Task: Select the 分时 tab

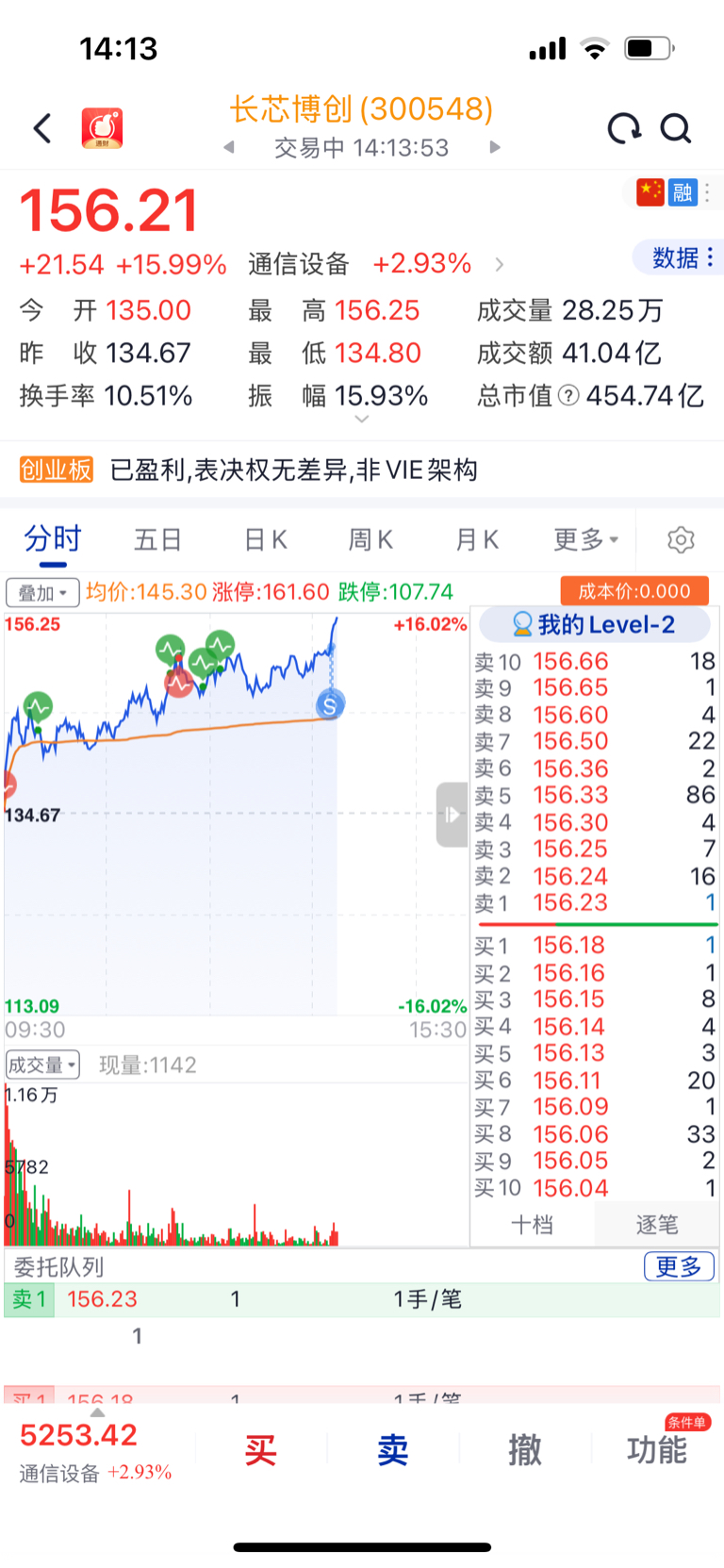Action: coord(53,539)
